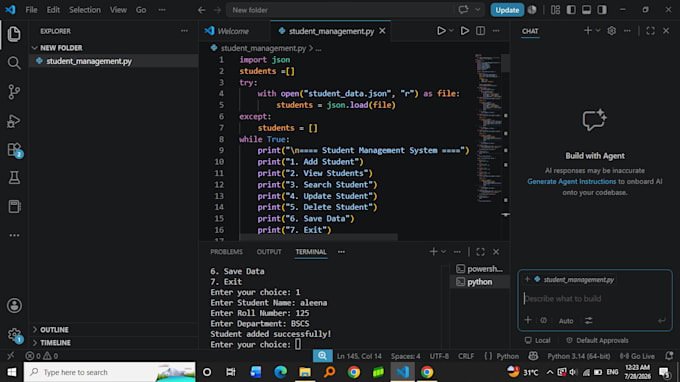Viewport: 680px width, 382px height.
Task: Open the Explorer view in the activity bar
Action: [x=14, y=34]
